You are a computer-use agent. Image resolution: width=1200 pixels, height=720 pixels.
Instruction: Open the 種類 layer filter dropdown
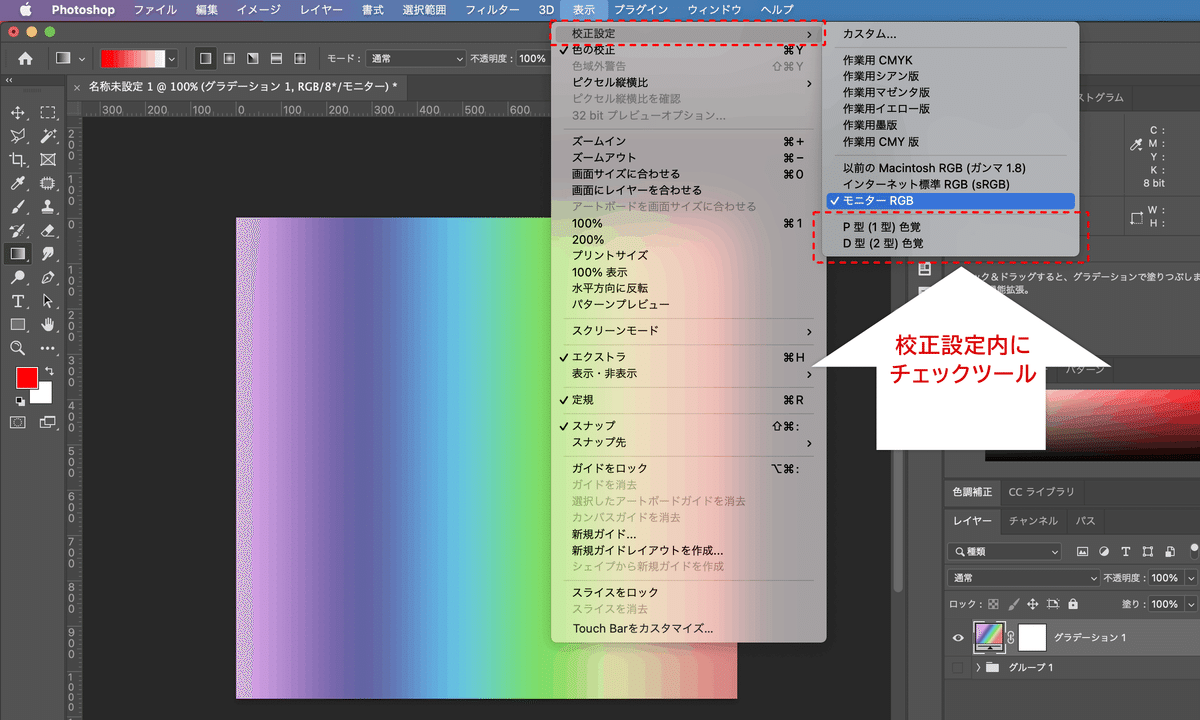tap(1006, 551)
